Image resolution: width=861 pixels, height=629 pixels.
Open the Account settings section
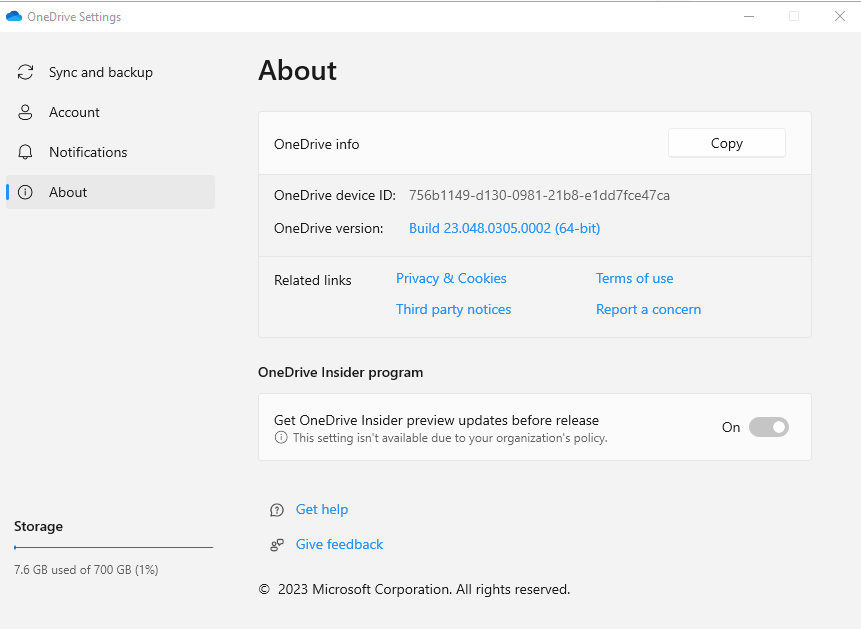coord(110,113)
